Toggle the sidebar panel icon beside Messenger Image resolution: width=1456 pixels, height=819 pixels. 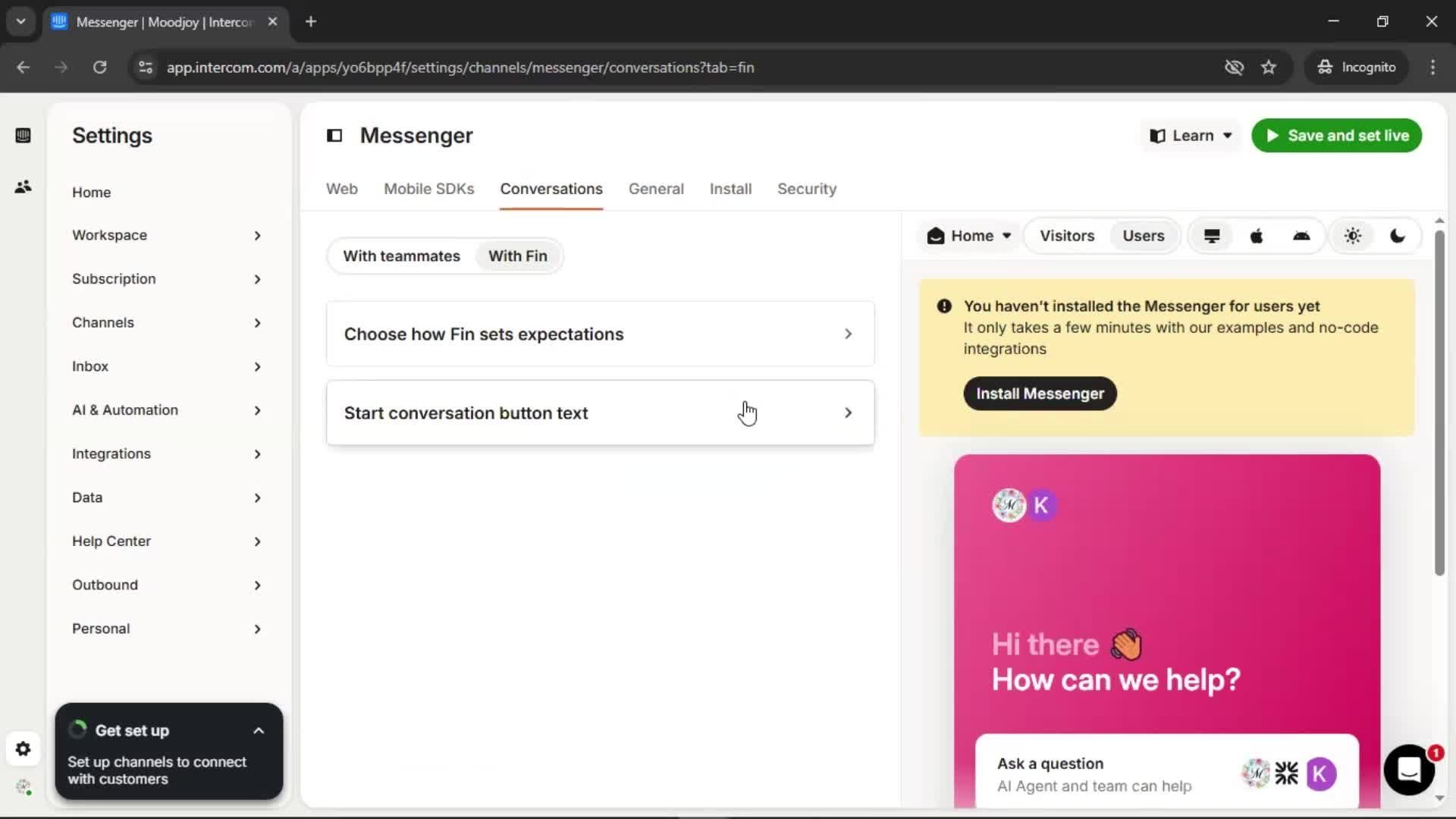click(334, 136)
